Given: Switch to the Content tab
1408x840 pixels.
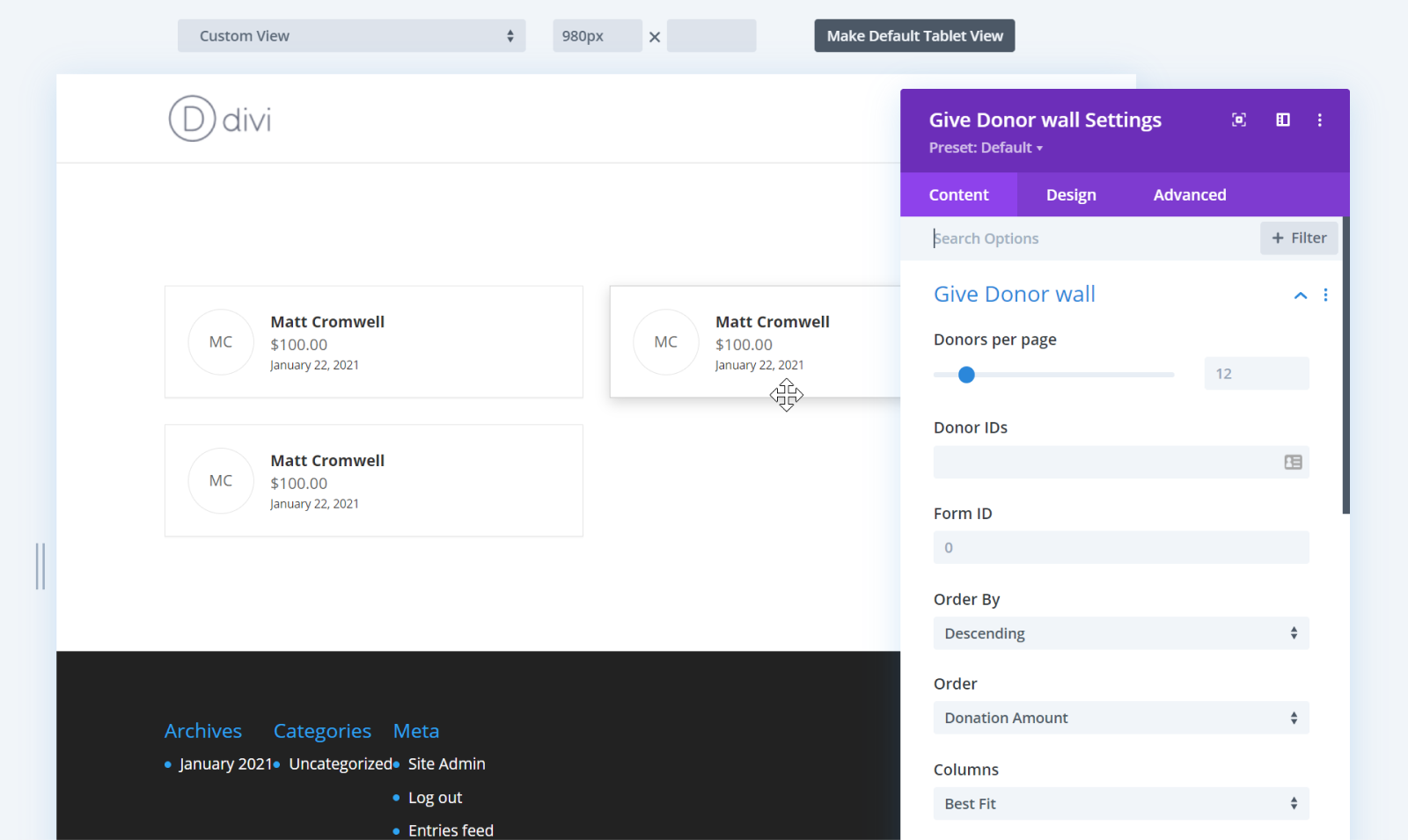Looking at the screenshot, I should pyautogui.click(x=958, y=195).
